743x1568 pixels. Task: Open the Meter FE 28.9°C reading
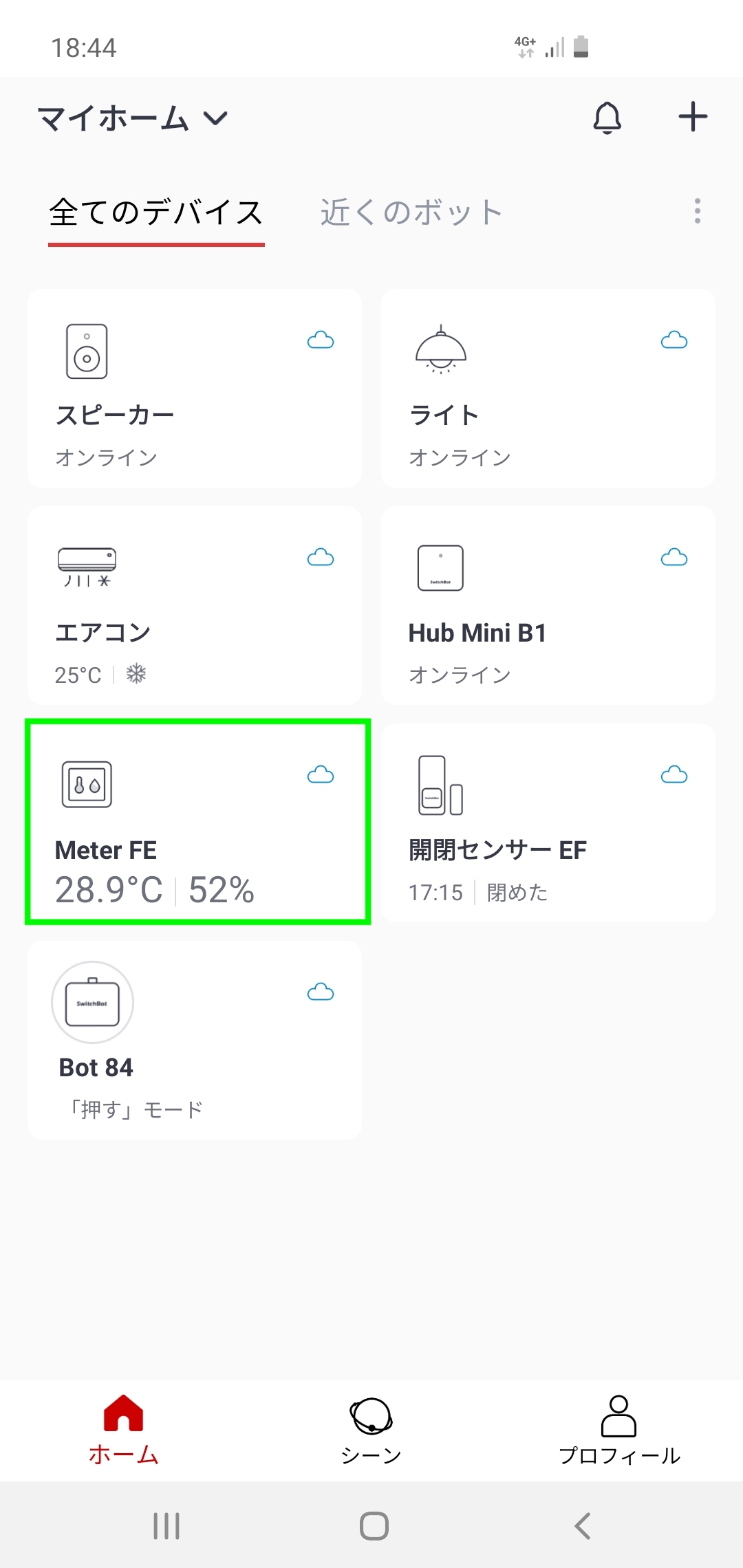click(109, 890)
